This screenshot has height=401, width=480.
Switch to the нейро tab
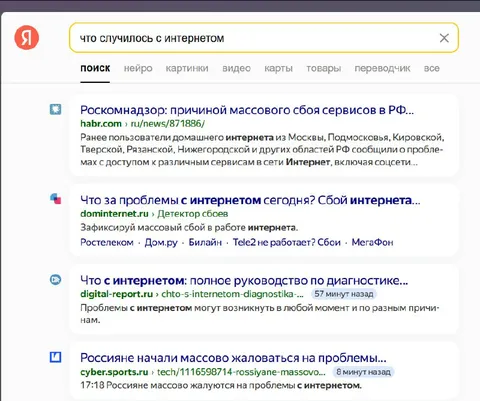tap(138, 68)
